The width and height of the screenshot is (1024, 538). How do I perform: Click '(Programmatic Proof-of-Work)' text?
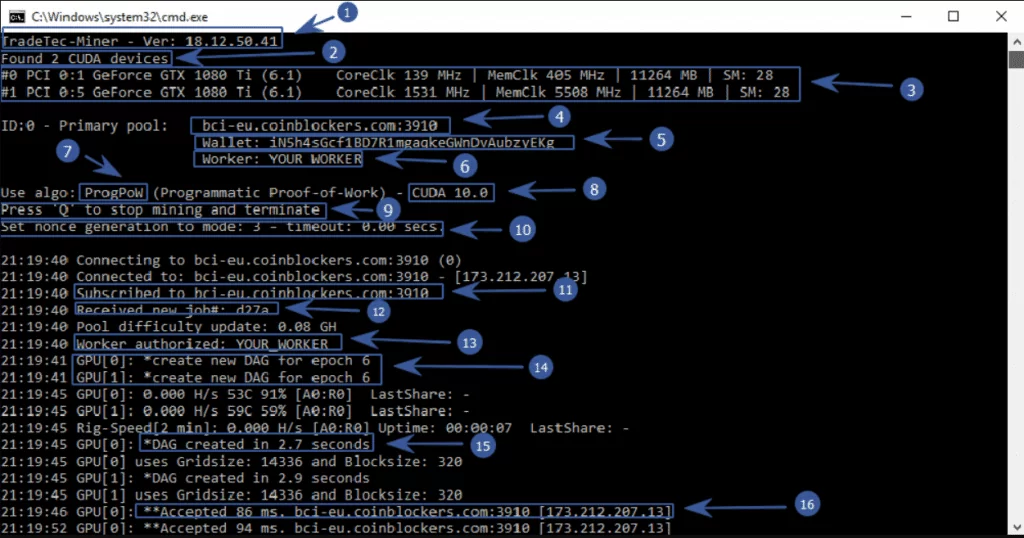tap(269, 193)
